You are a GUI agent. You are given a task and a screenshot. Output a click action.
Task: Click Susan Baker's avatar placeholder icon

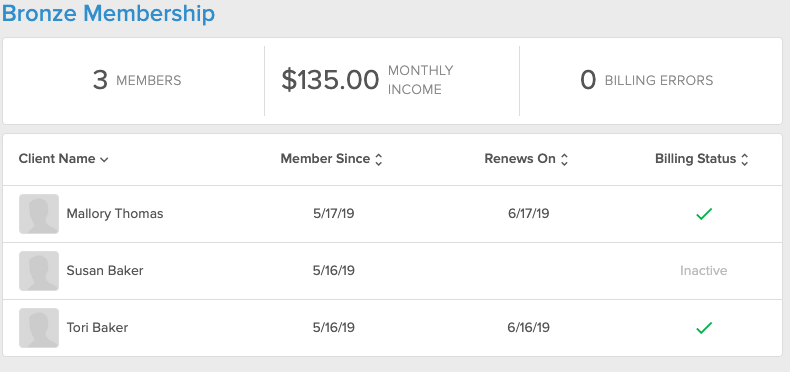(x=39, y=271)
